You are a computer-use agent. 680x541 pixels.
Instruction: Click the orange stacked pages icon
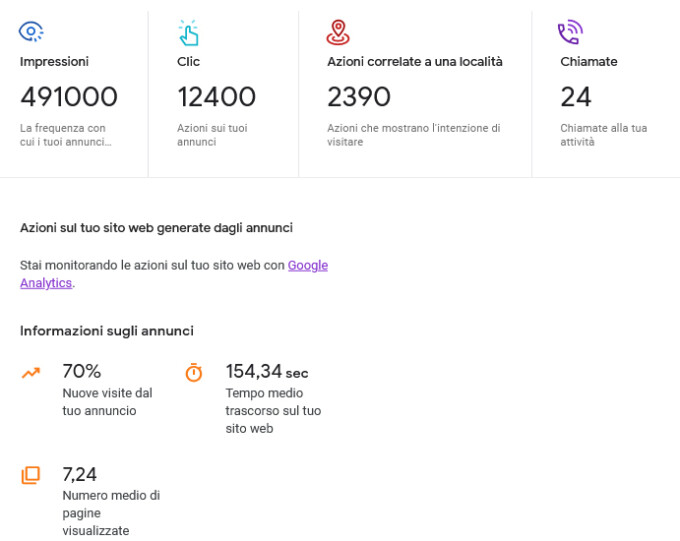(x=31, y=475)
